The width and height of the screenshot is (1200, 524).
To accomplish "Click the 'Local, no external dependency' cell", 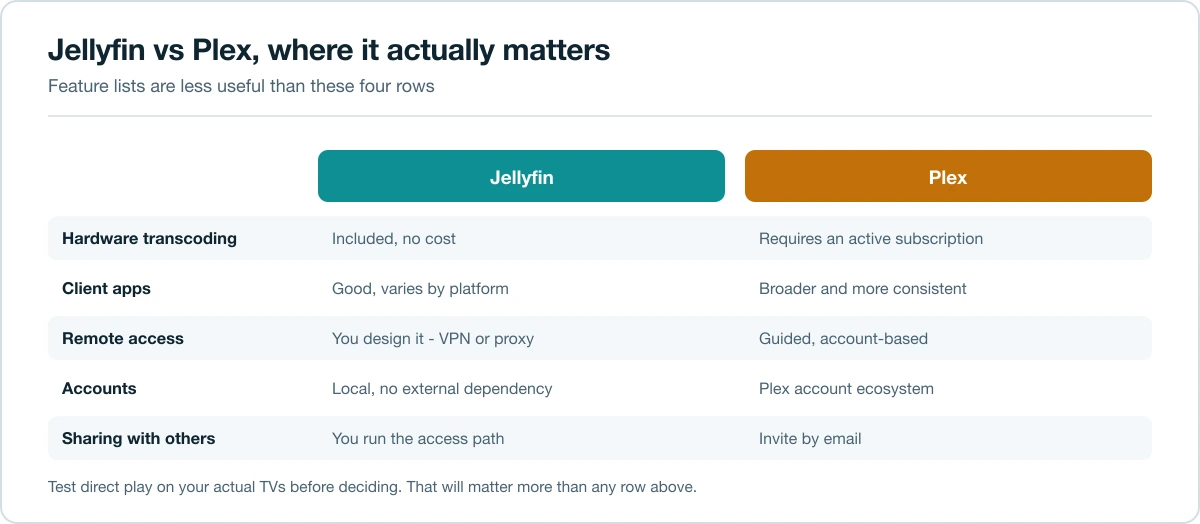I will 442,388.
